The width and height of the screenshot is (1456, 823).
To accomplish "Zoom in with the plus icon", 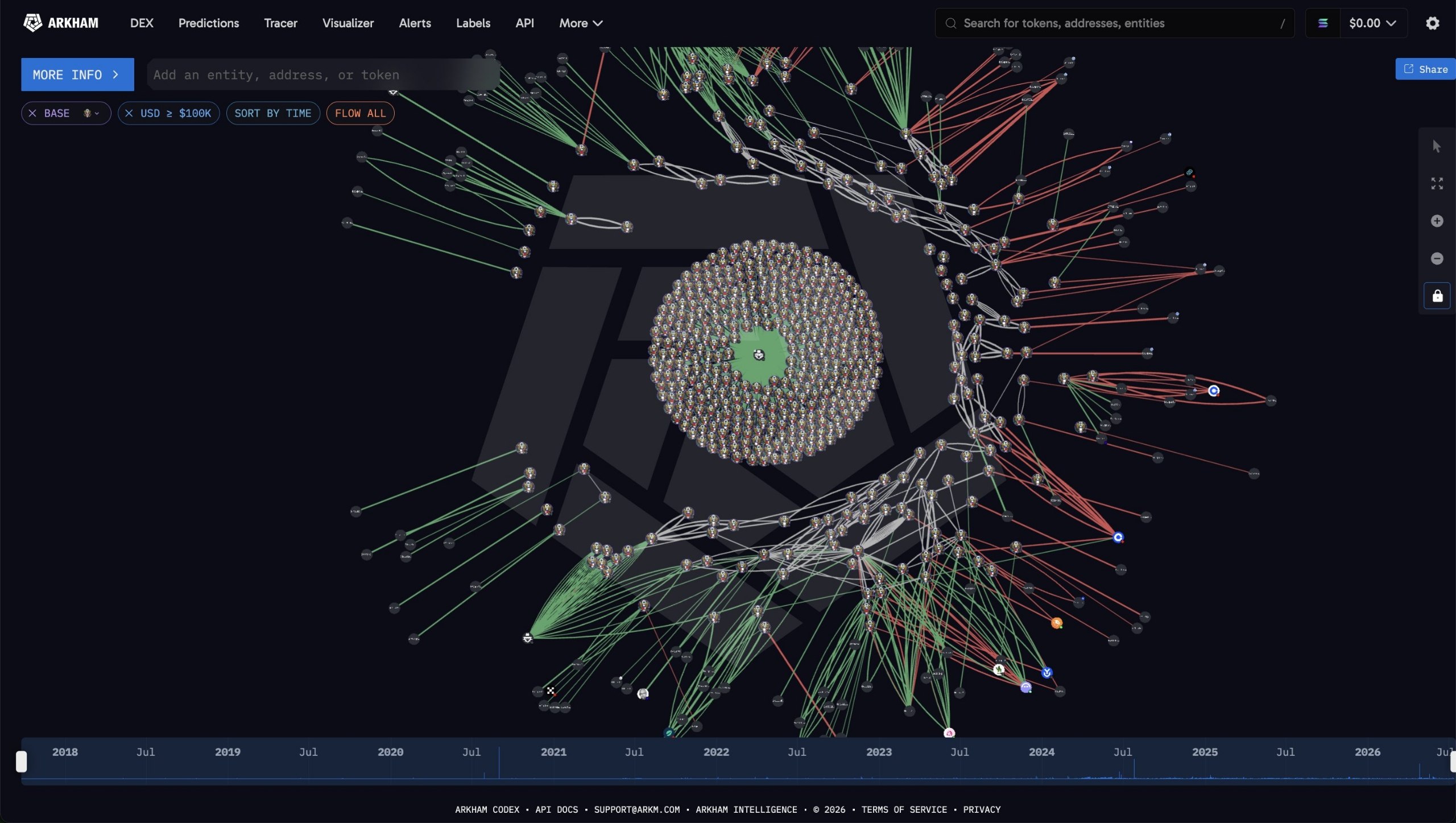I will click(x=1437, y=221).
